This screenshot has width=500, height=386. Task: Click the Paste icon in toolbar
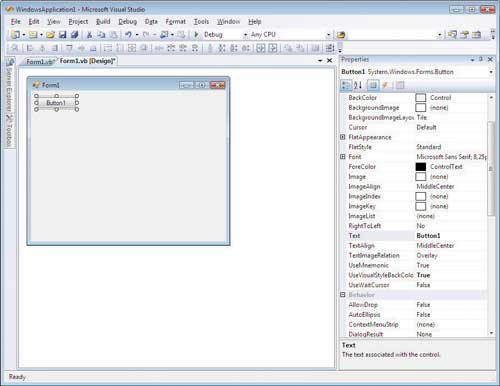pos(114,35)
